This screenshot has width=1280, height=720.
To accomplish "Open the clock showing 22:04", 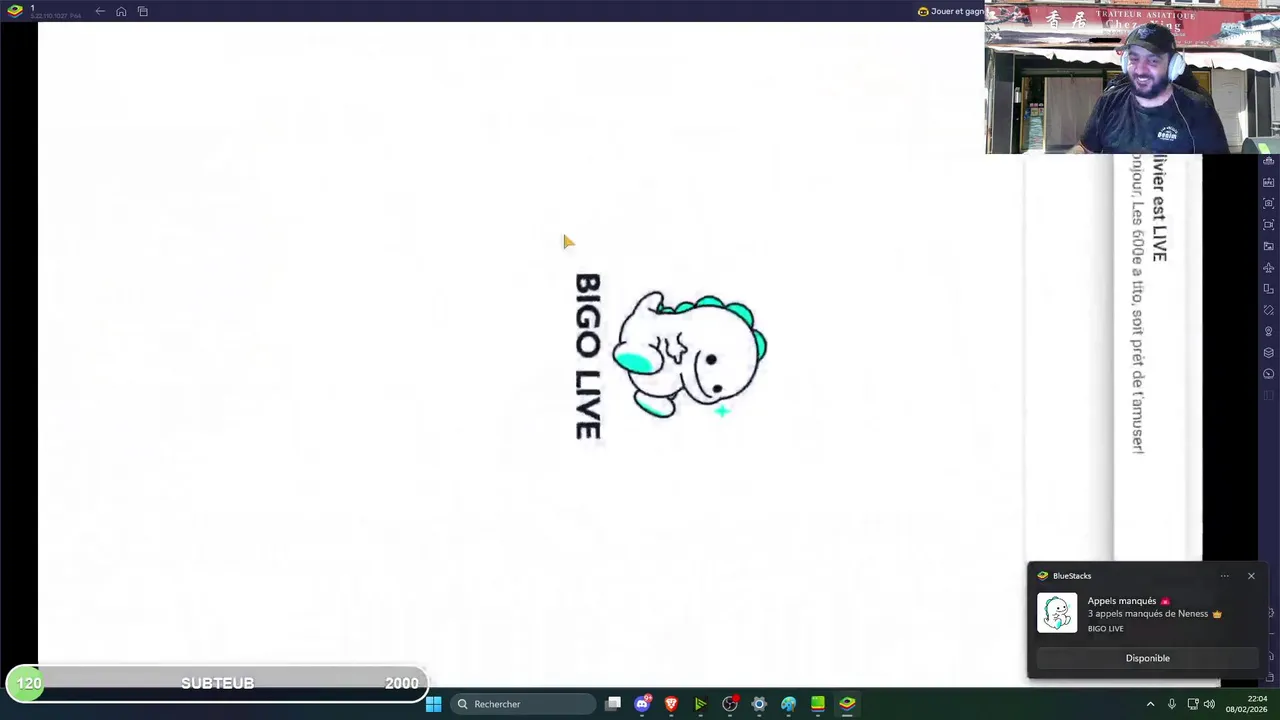I will 1248,704.
